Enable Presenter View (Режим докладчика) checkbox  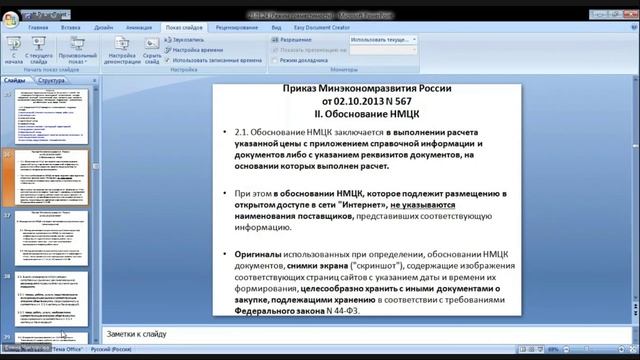tap(275, 60)
